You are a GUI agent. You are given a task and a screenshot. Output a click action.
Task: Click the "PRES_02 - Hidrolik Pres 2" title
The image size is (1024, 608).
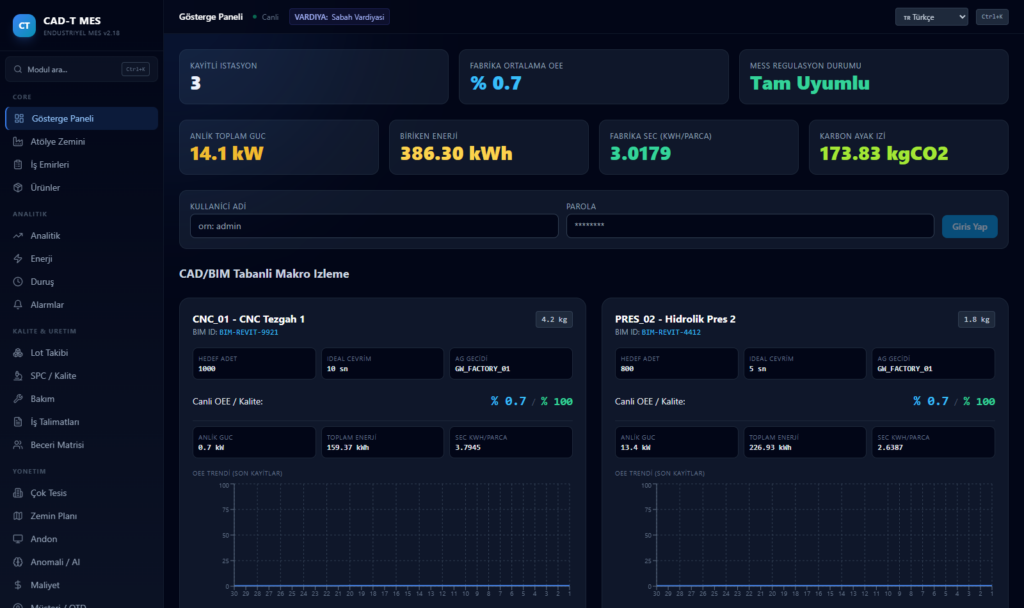pyautogui.click(x=675, y=319)
